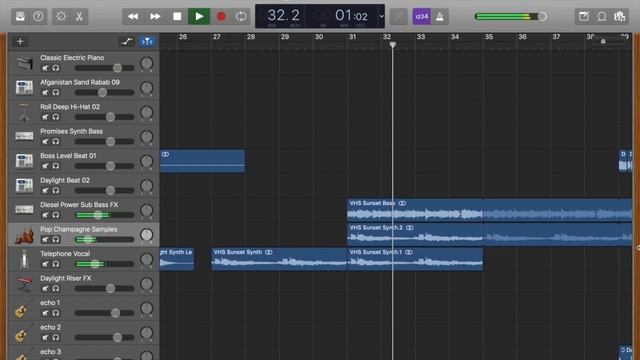Select echo 2 guitar track icon
640x360 pixels.
[x=24, y=333]
